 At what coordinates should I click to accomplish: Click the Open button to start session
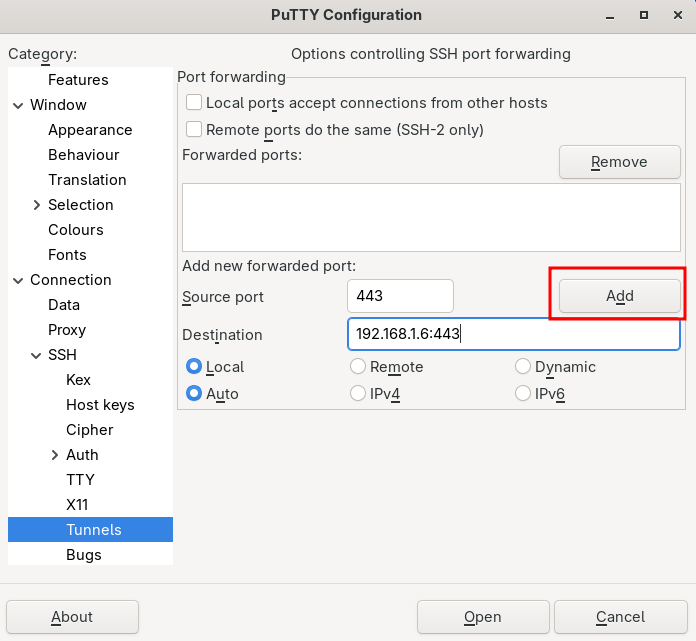pyautogui.click(x=483, y=617)
